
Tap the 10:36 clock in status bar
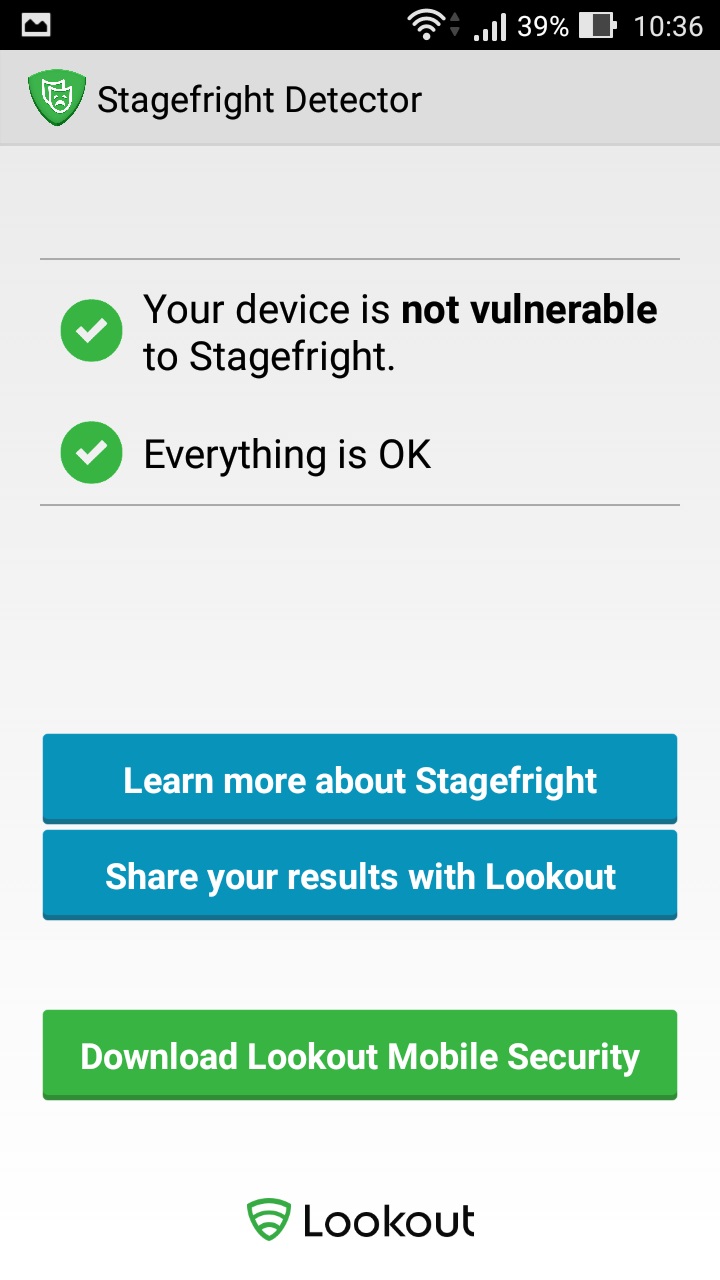click(x=668, y=25)
